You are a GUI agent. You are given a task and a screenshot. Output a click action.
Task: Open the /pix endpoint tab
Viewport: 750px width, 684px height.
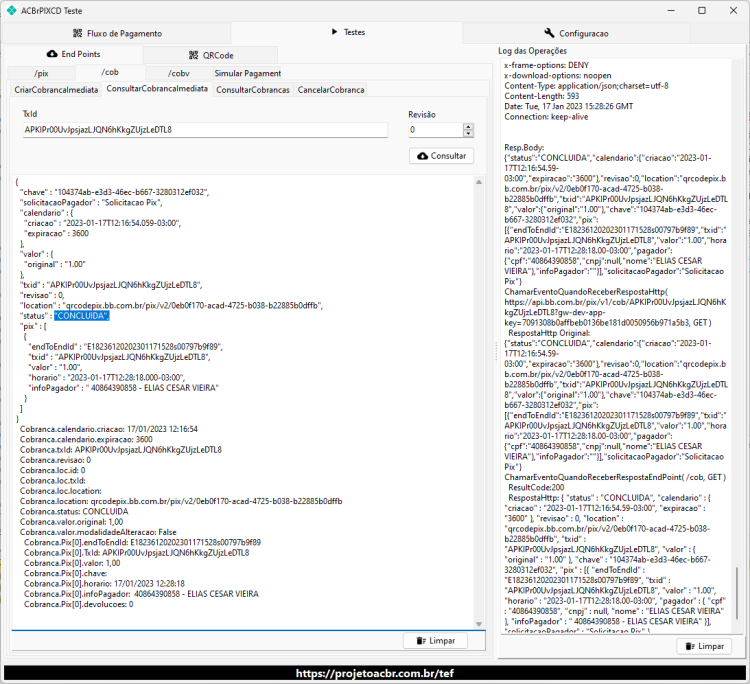coord(41,73)
